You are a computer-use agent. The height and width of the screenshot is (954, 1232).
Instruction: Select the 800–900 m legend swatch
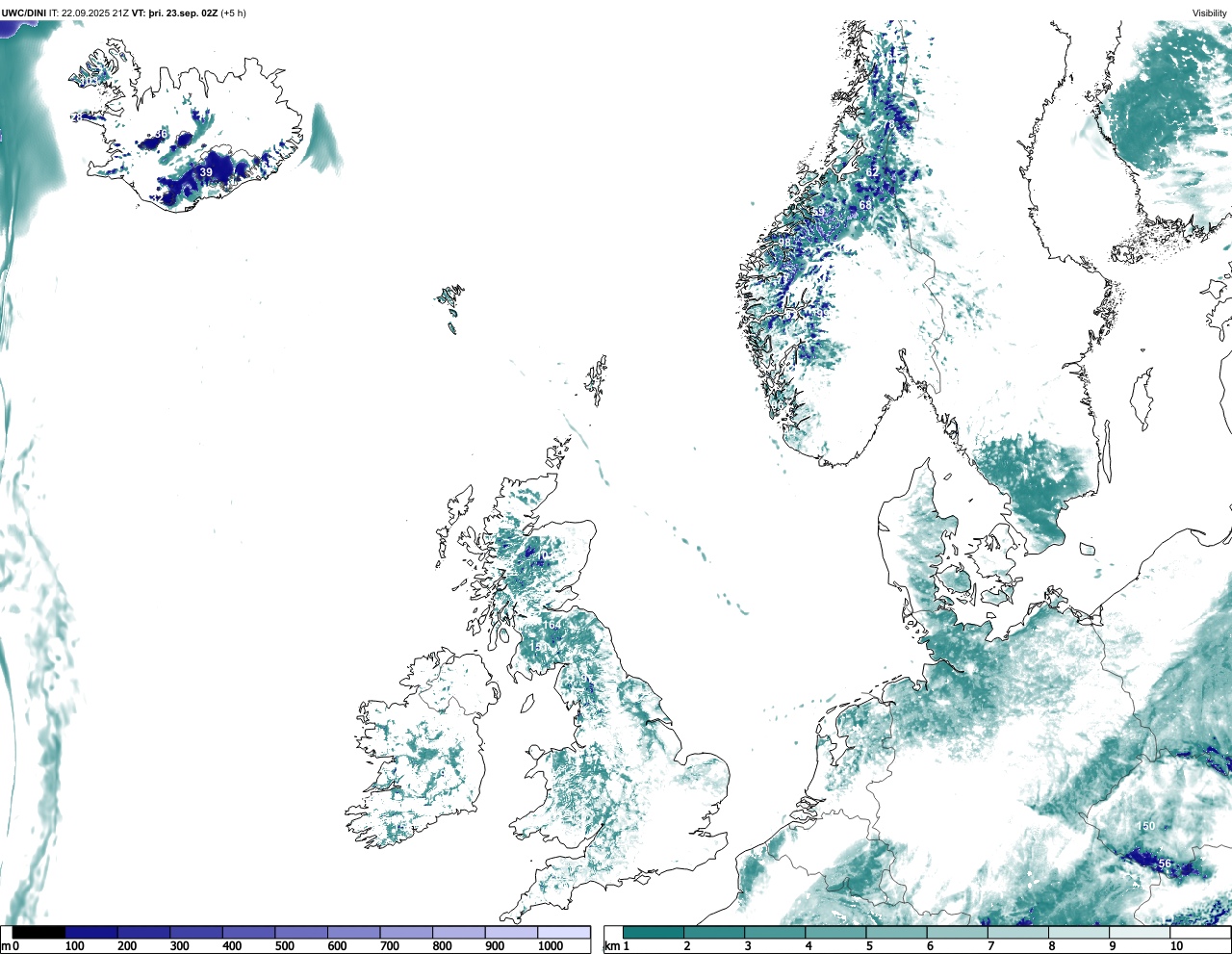pyautogui.click(x=459, y=932)
